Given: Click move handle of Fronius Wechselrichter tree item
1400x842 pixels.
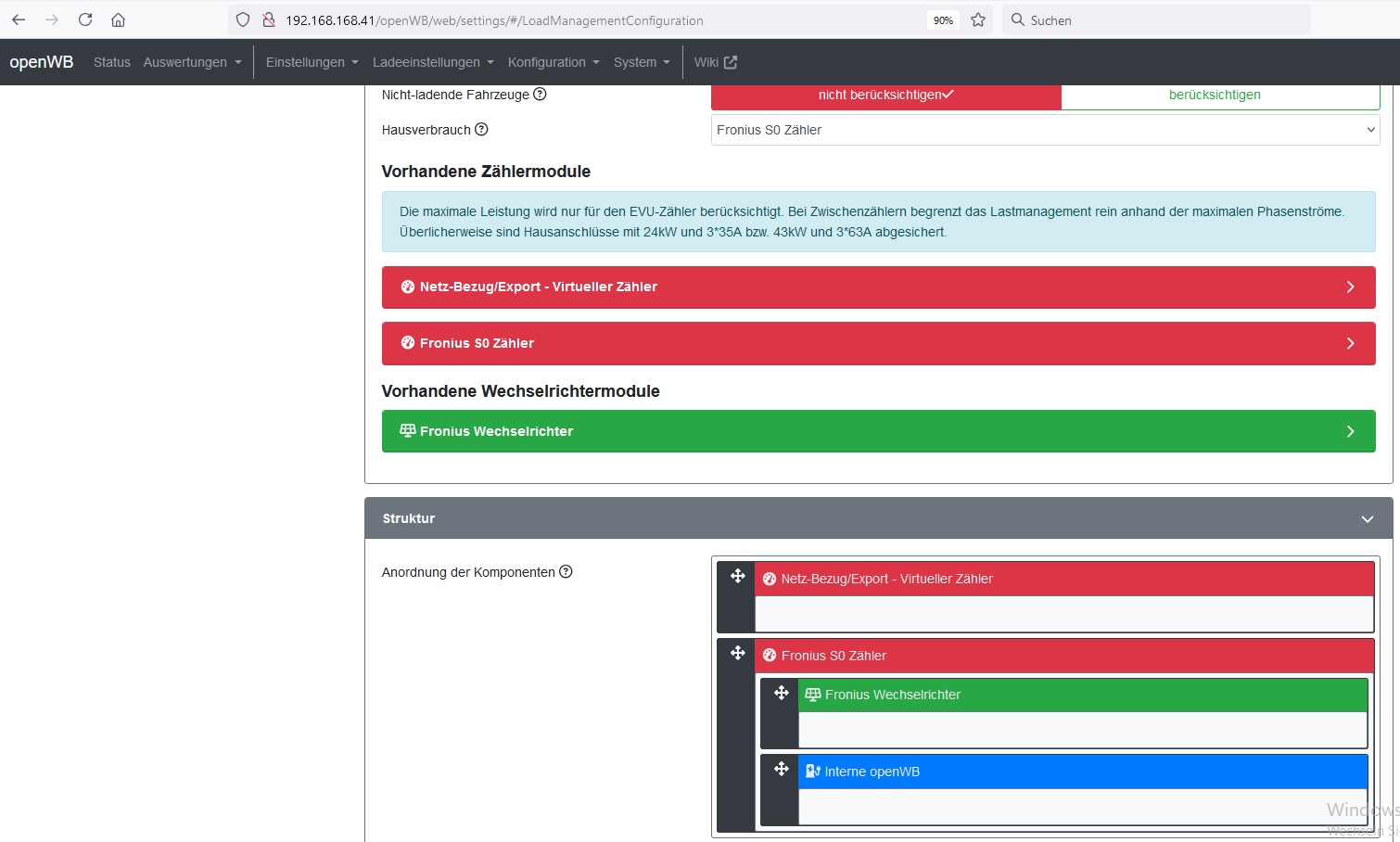Looking at the screenshot, I should click(782, 692).
